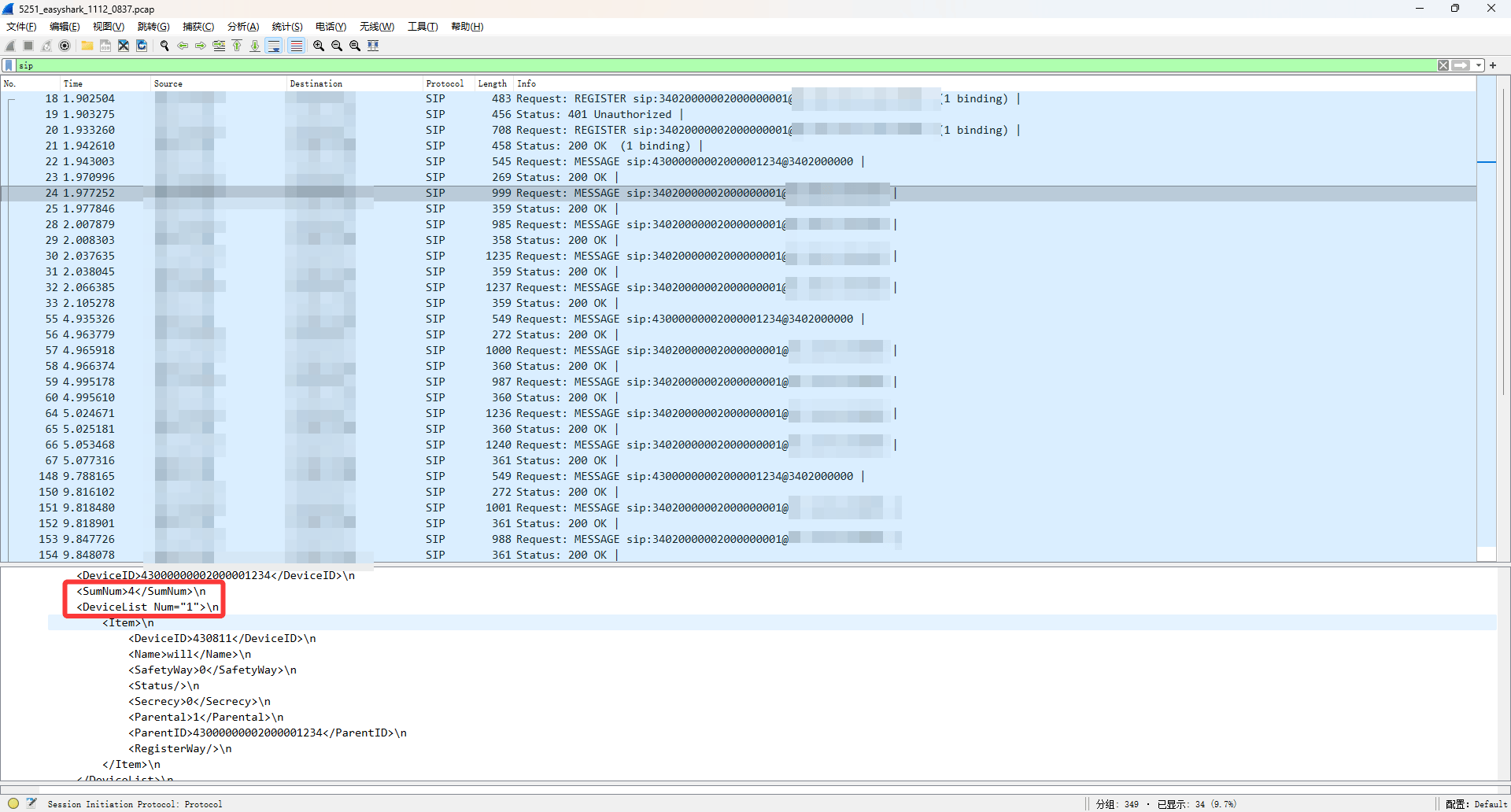Click the Length column header

(x=492, y=83)
